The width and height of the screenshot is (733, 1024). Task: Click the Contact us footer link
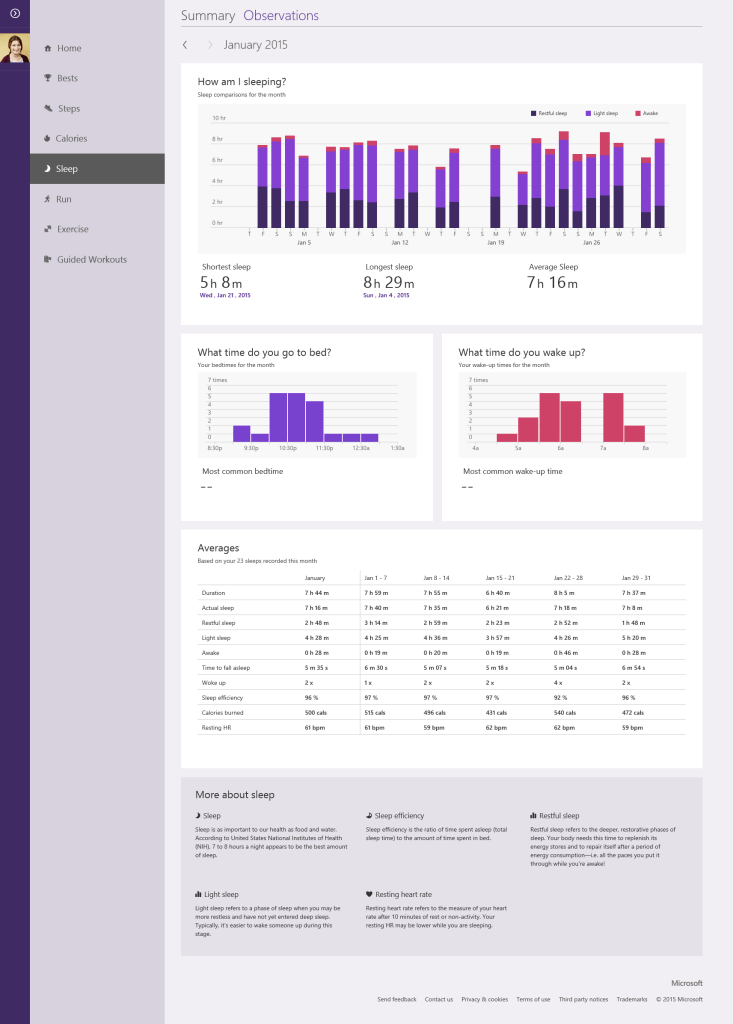pos(439,999)
